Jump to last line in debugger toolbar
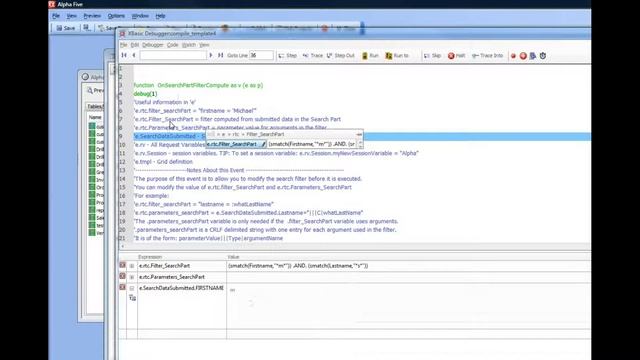640x360 pixels. 220,56
